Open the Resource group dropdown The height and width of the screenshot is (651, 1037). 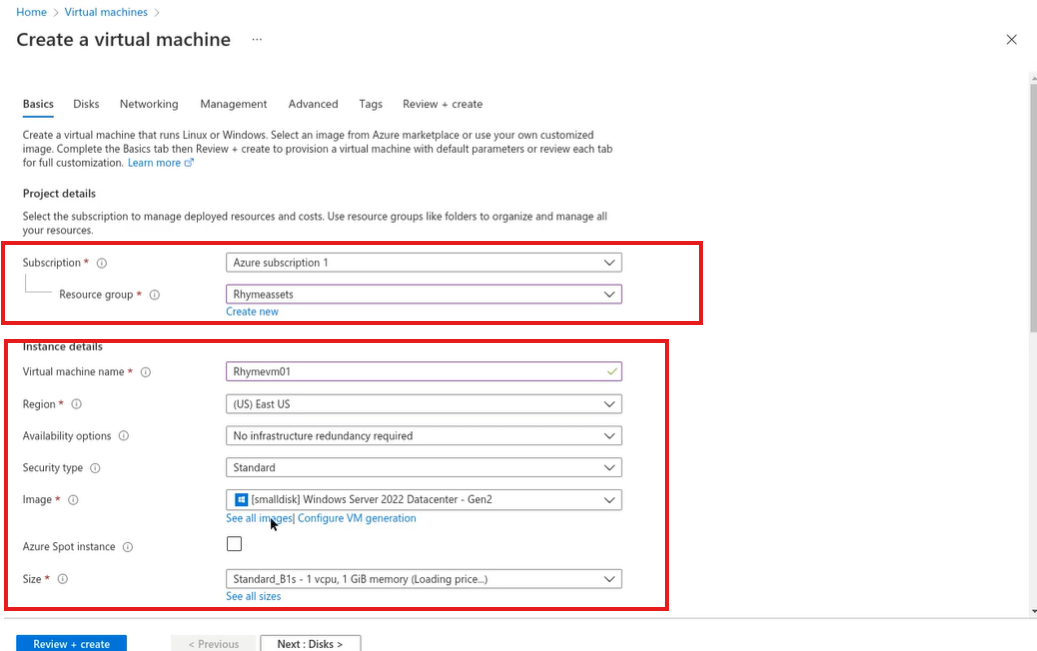pyautogui.click(x=424, y=294)
